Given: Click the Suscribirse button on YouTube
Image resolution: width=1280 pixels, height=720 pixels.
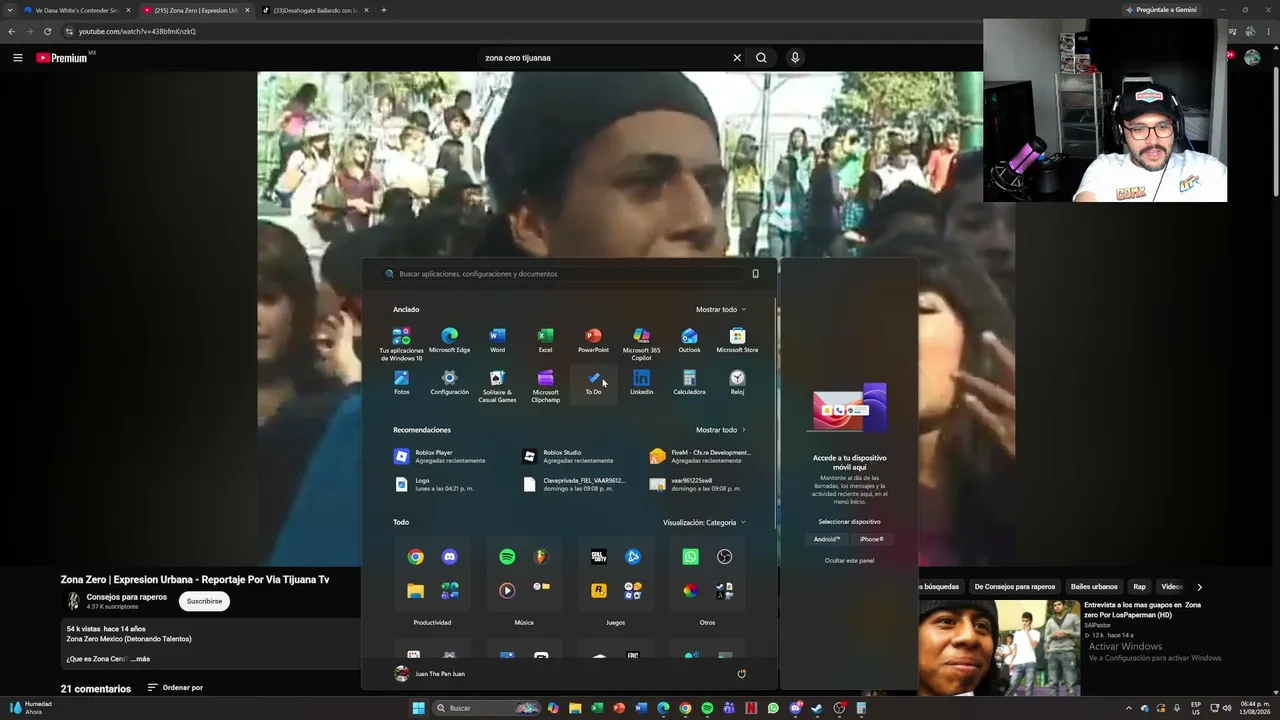Looking at the screenshot, I should pos(204,601).
